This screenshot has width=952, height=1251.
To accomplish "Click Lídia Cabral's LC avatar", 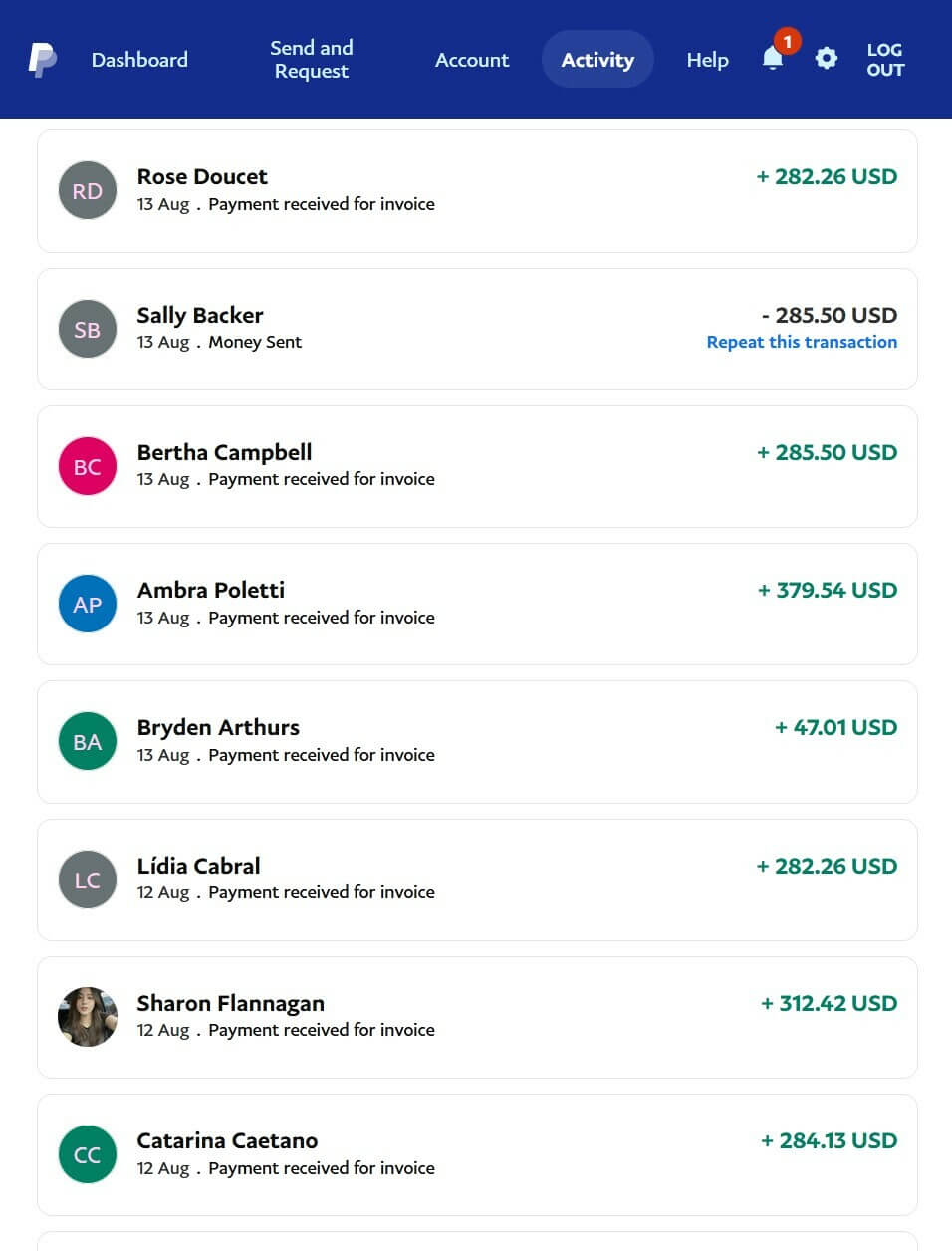I will tap(88, 879).
